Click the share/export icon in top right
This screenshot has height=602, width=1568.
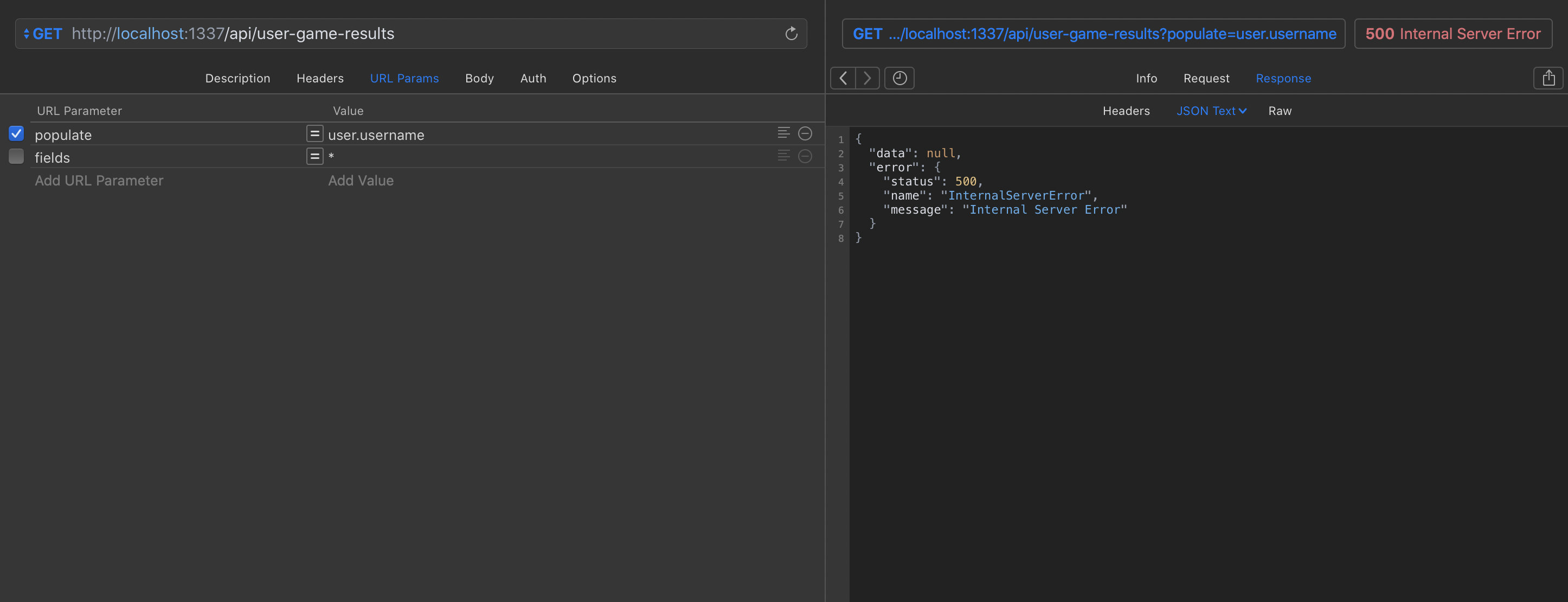click(x=1550, y=78)
